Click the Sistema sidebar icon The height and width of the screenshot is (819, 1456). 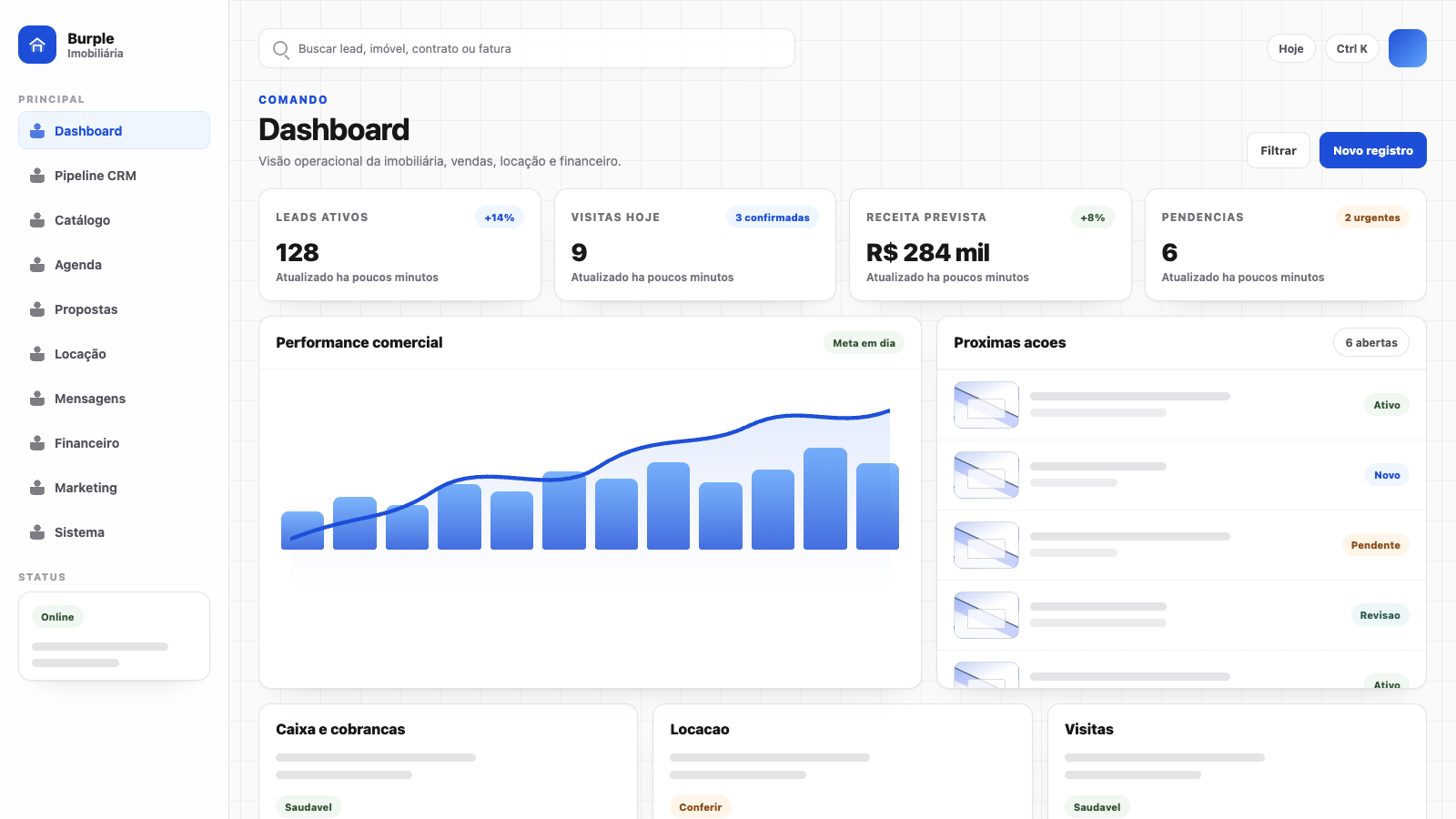click(37, 532)
